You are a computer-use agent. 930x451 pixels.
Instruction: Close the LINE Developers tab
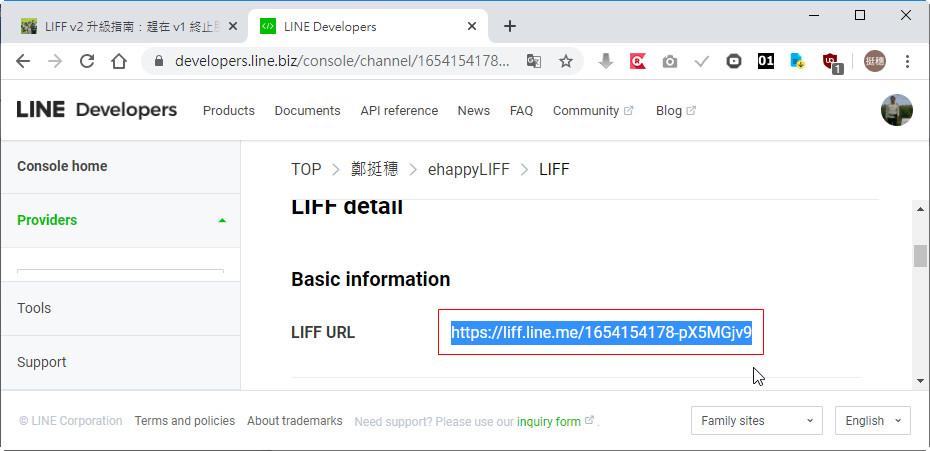(x=472, y=27)
